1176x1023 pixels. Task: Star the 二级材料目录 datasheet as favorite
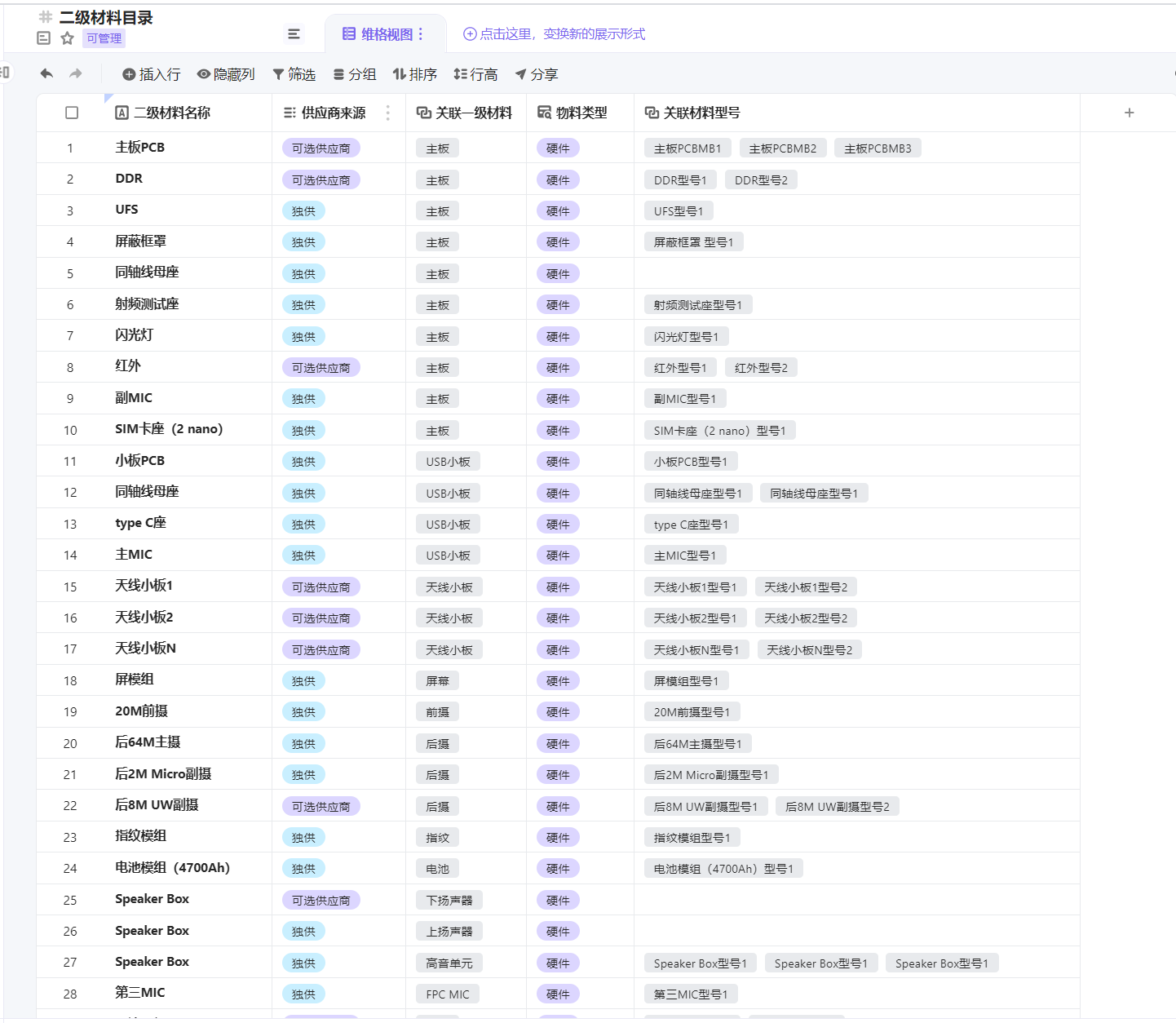pos(68,38)
